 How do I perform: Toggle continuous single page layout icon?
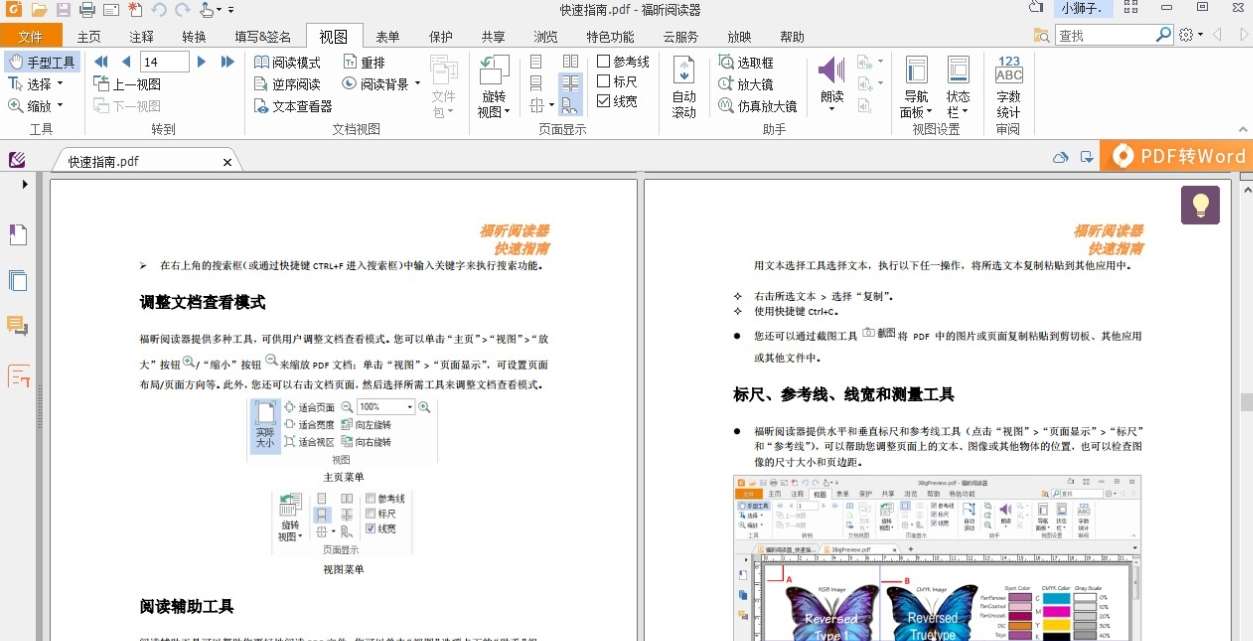[x=537, y=83]
